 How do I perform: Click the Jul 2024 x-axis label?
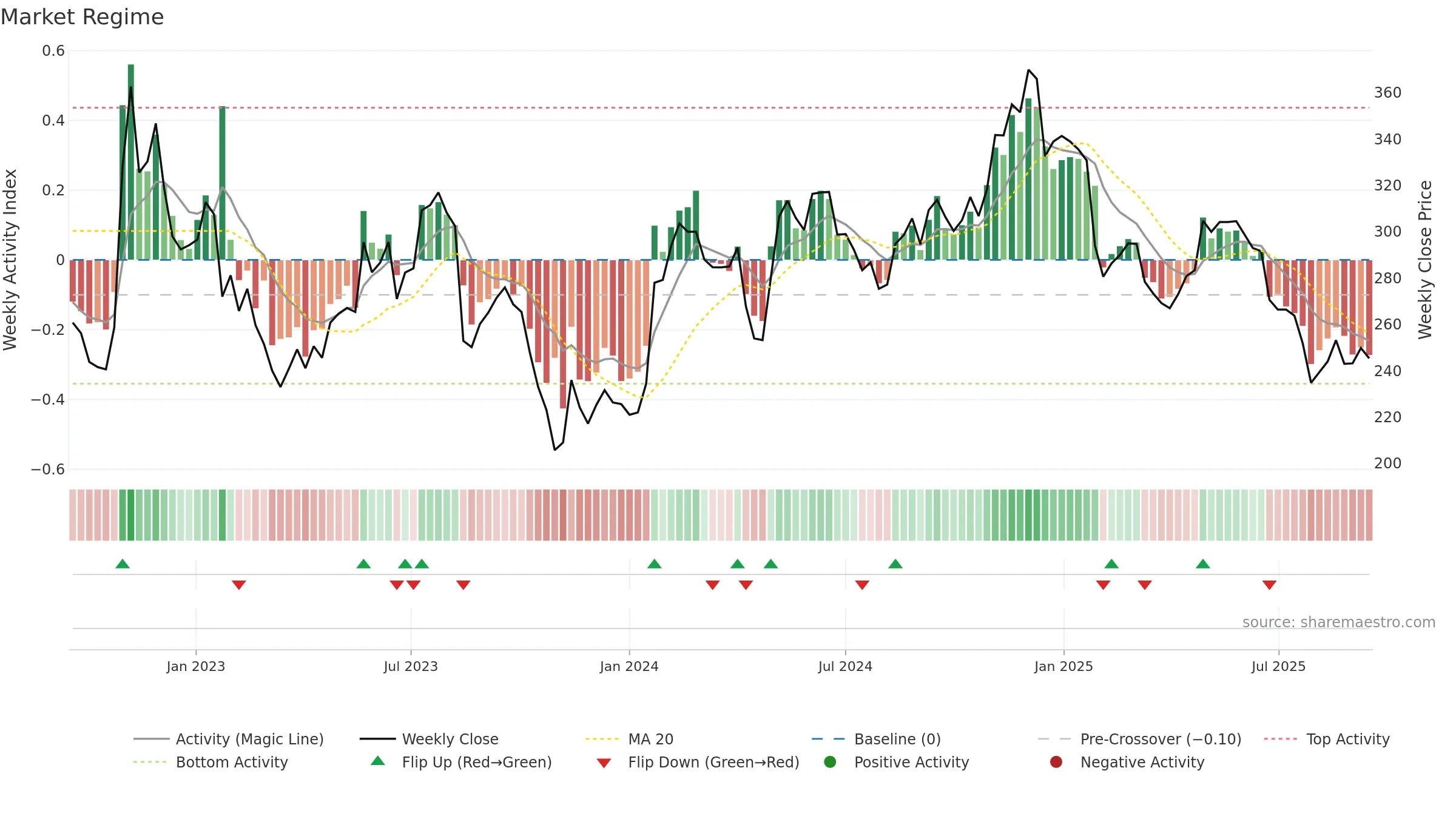click(x=845, y=666)
